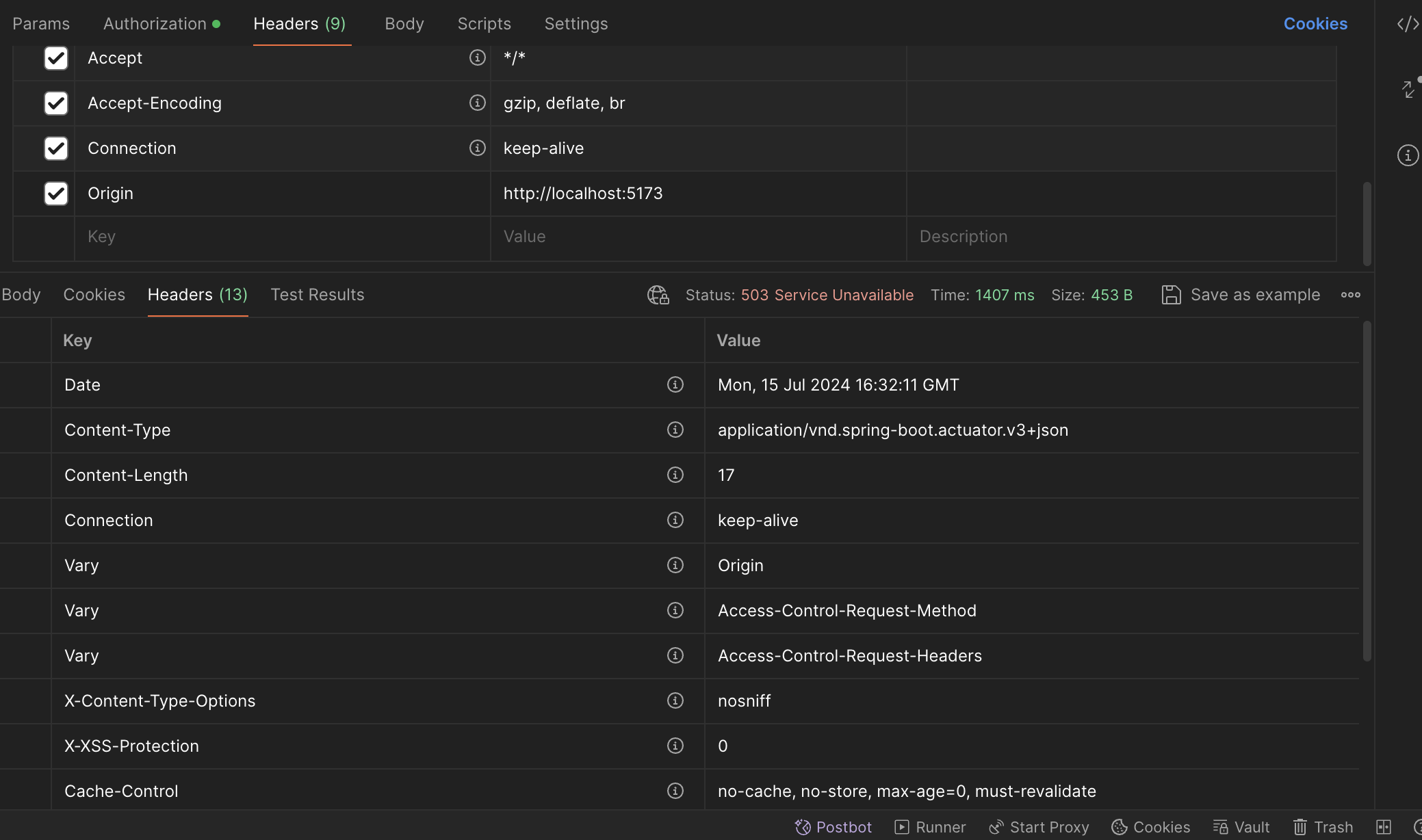1422x840 pixels.
Task: Click info icon beside Content-Type header
Action: pyautogui.click(x=675, y=430)
